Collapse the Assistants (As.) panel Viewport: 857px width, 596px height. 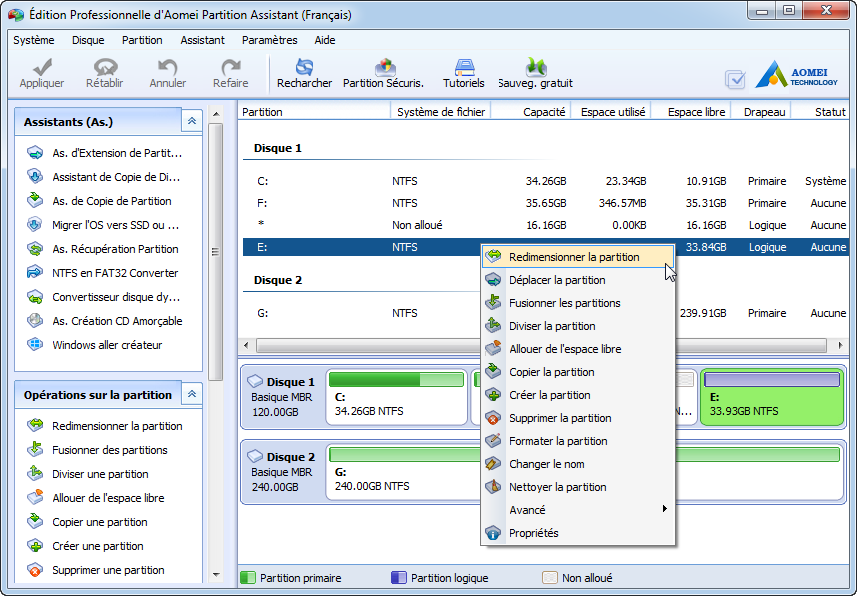tap(191, 121)
